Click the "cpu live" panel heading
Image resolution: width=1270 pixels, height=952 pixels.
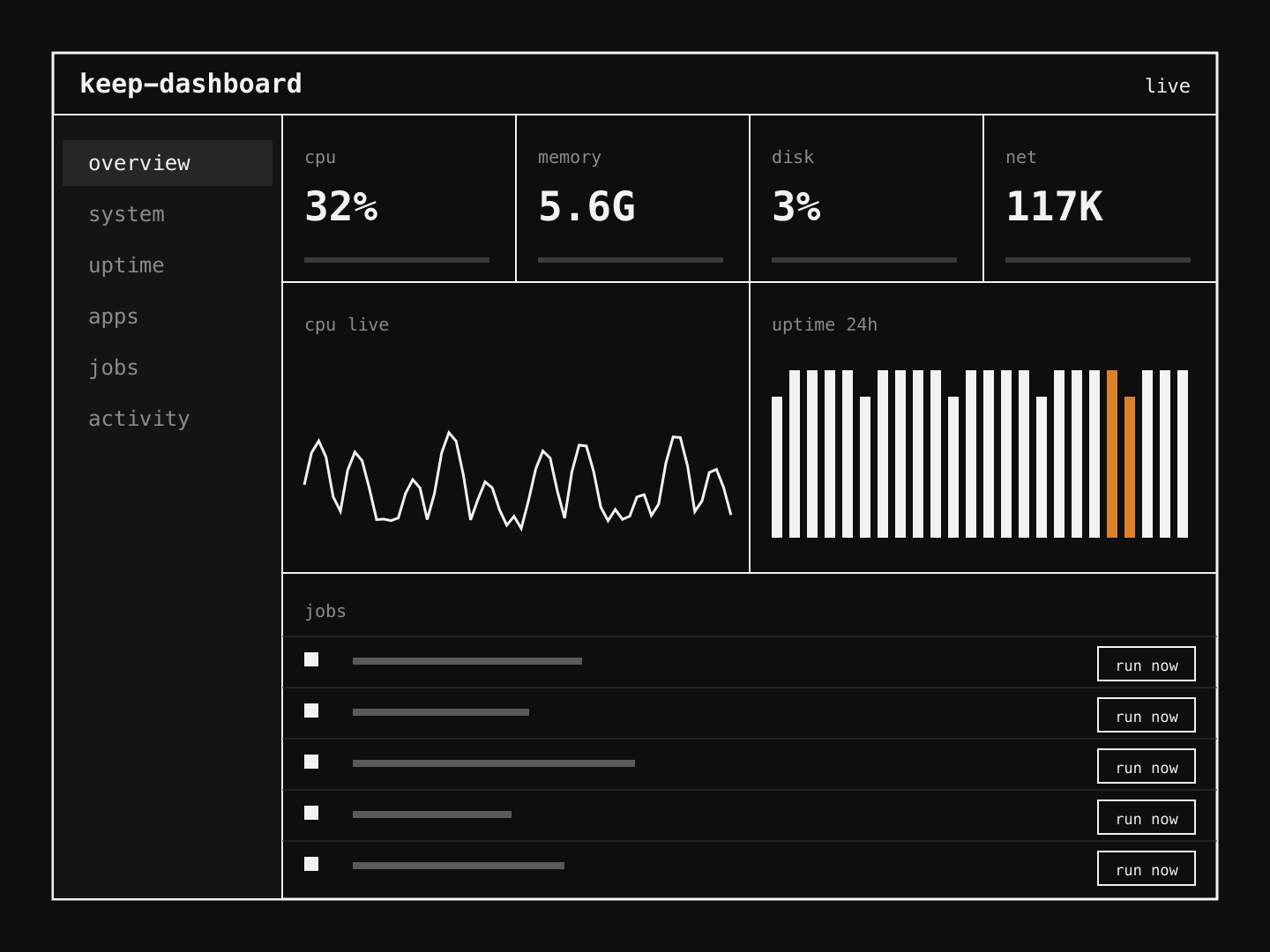(x=347, y=324)
